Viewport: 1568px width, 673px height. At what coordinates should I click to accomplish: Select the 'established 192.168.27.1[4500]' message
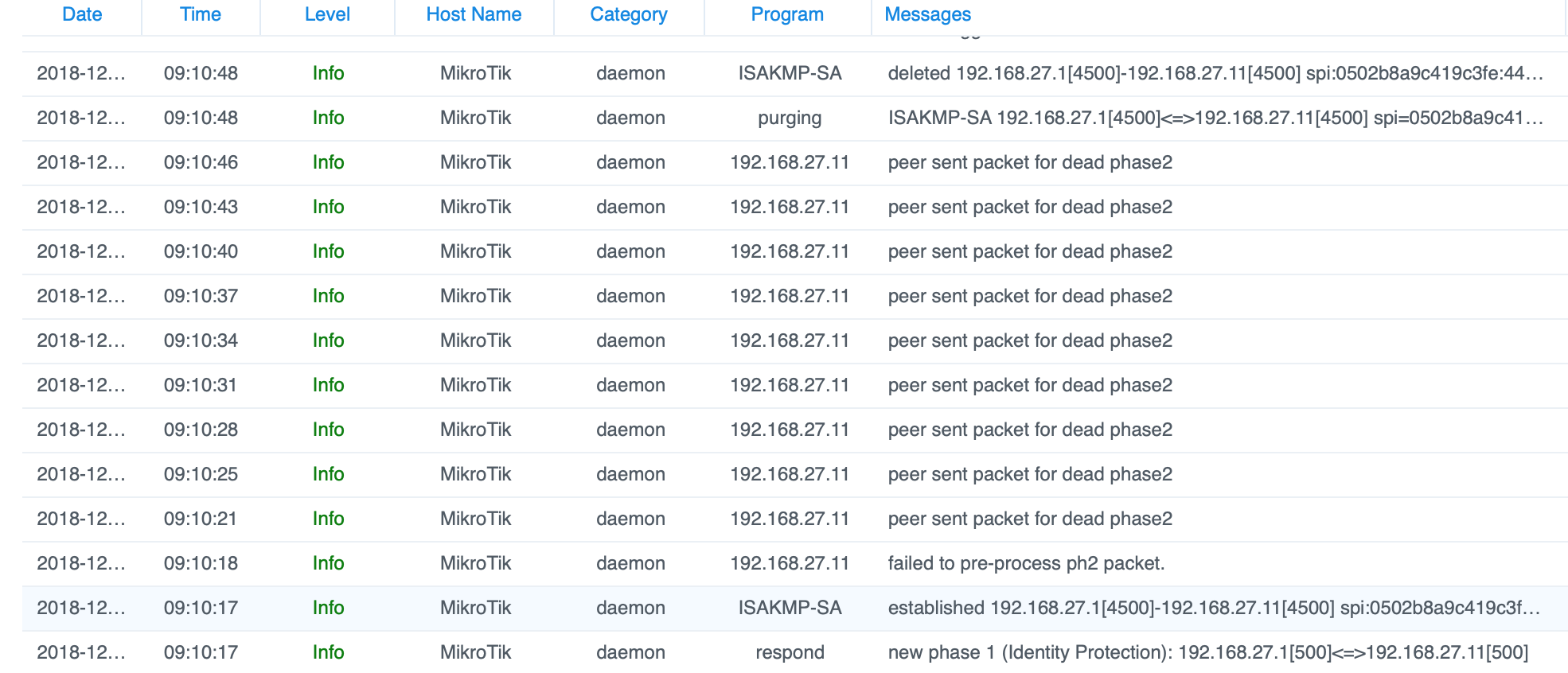1214,608
